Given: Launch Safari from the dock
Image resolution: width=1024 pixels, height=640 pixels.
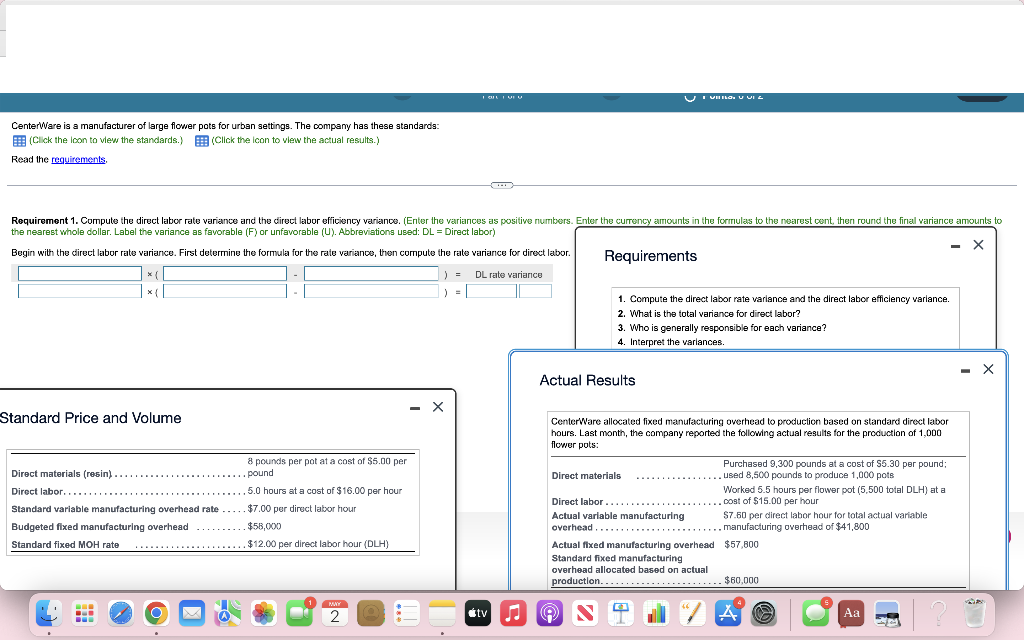Looking at the screenshot, I should point(120,613).
